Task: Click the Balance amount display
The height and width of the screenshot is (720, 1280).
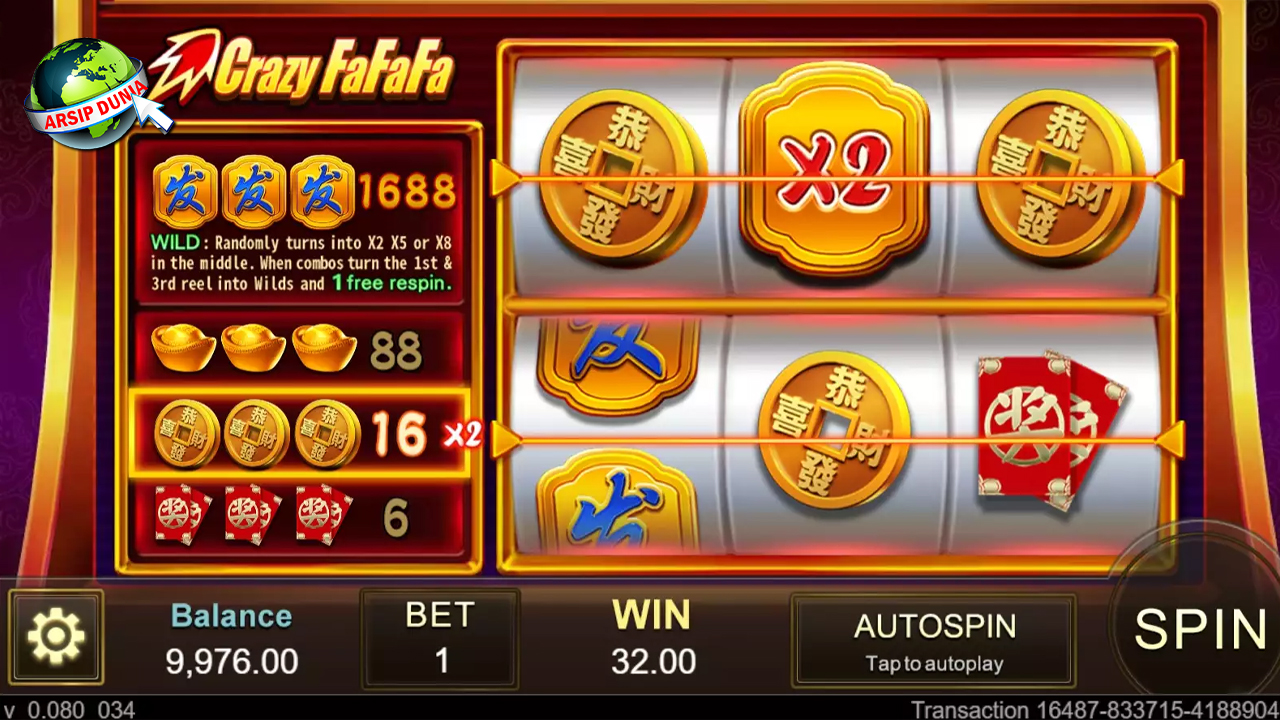Action: (232, 638)
